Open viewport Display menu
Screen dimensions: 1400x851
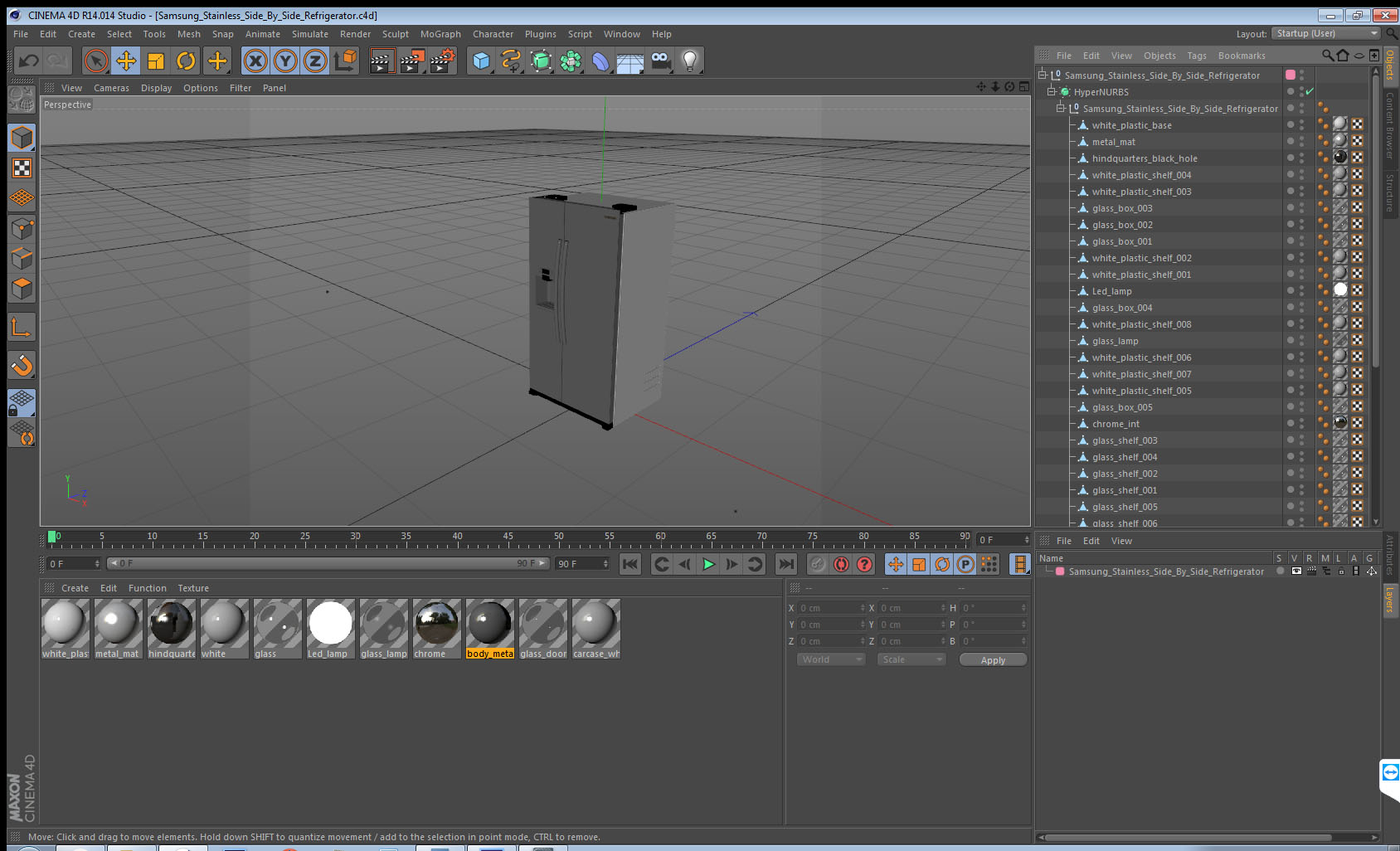[156, 88]
